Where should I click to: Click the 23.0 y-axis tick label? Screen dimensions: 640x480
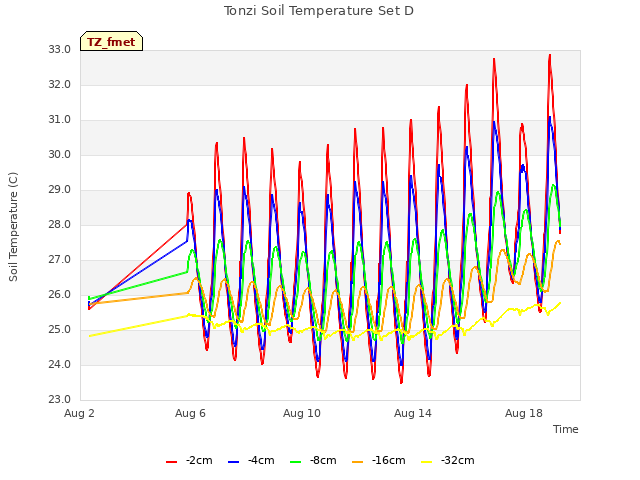[60, 399]
